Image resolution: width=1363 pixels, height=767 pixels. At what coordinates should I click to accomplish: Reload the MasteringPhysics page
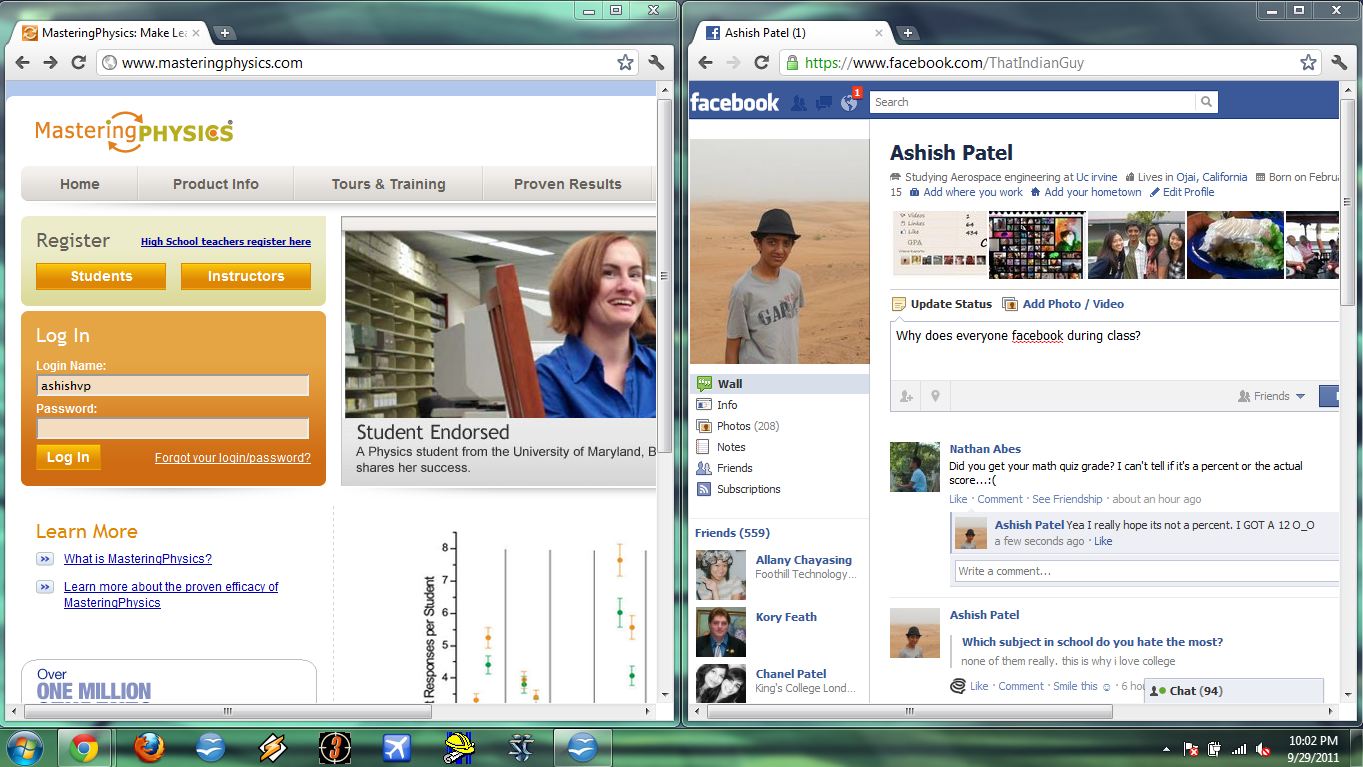click(x=78, y=62)
